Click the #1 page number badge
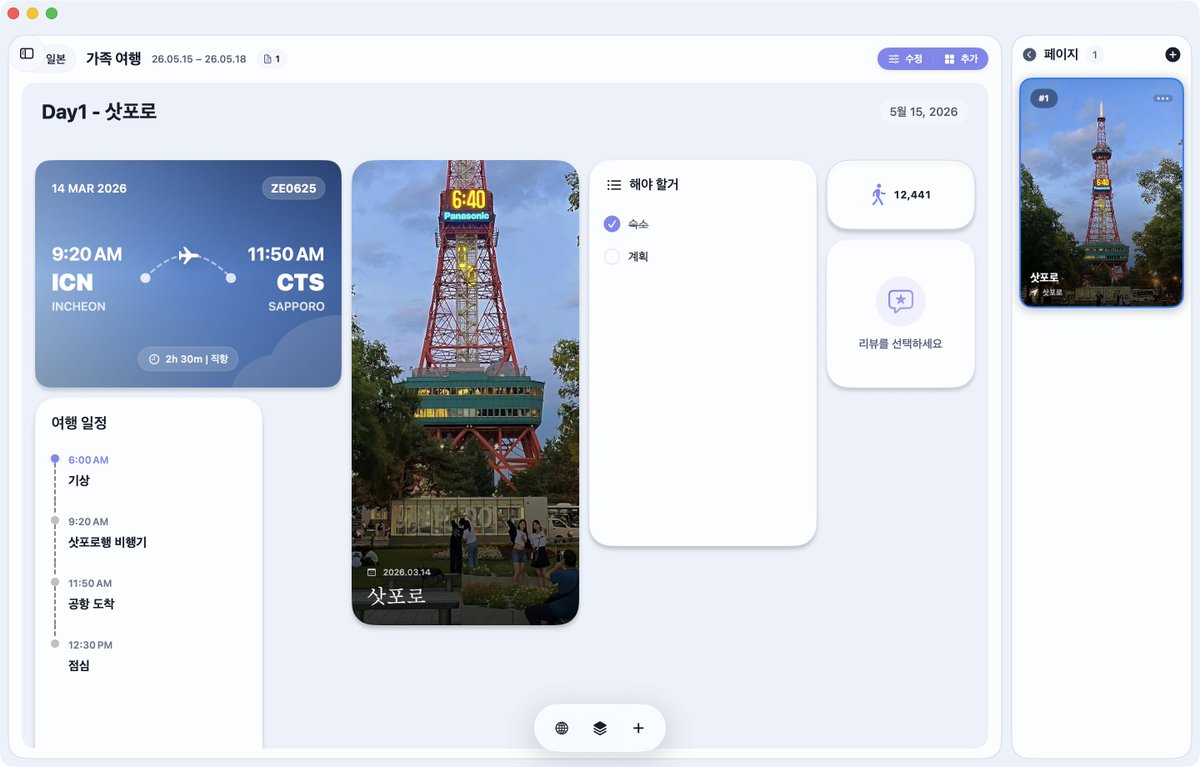 pos(1044,98)
